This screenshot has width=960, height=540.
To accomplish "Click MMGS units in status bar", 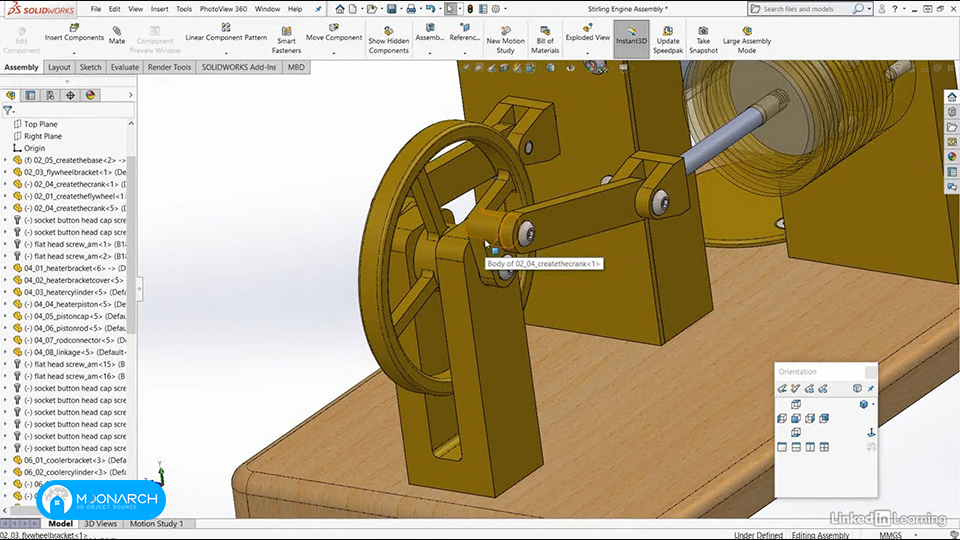I will (891, 535).
